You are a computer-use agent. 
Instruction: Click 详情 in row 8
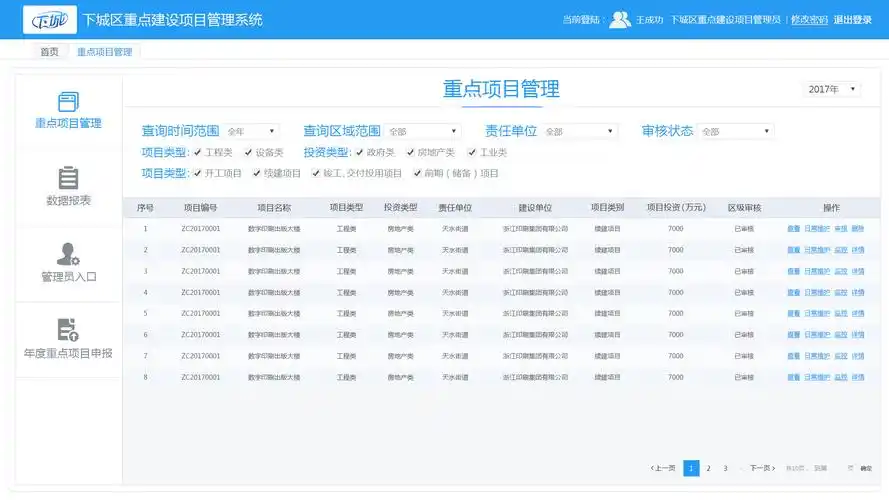coord(858,377)
